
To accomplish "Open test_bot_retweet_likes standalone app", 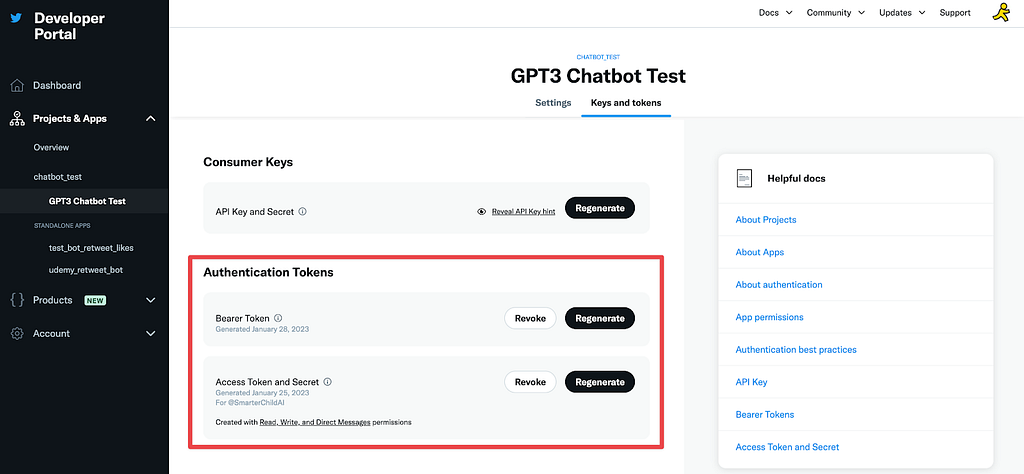I will coord(91,248).
